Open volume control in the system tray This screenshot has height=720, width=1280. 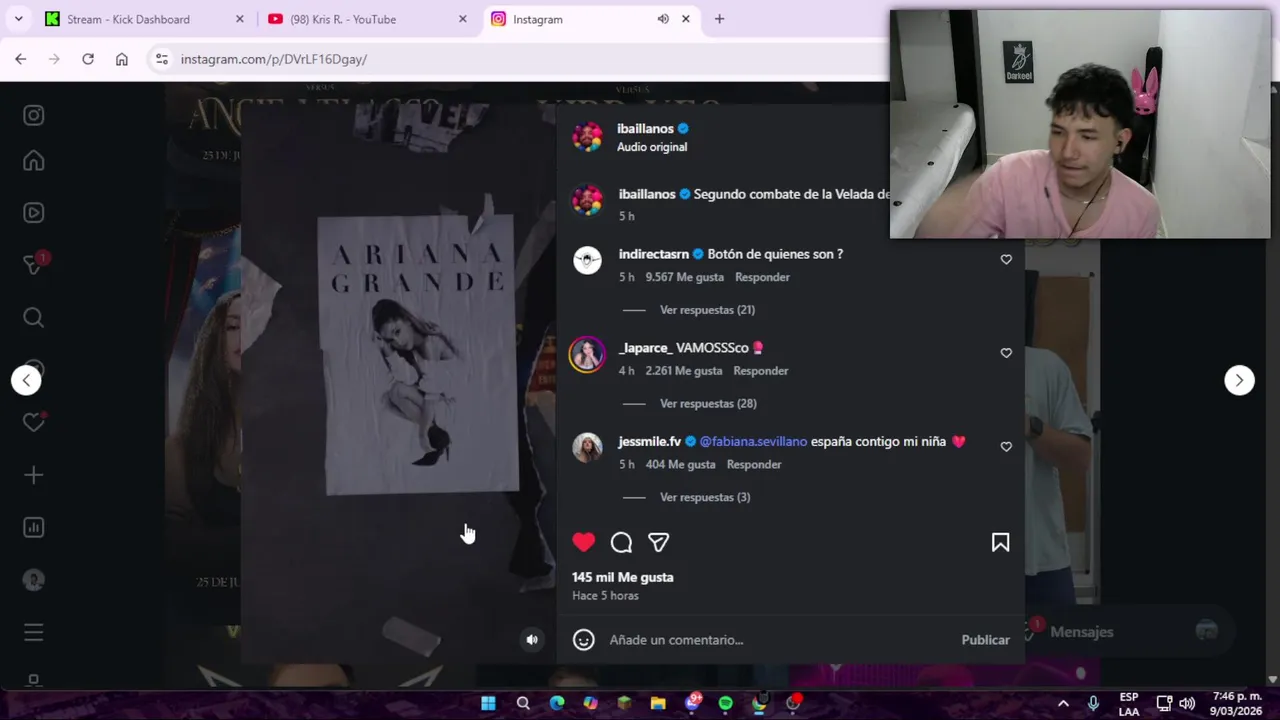1187,703
